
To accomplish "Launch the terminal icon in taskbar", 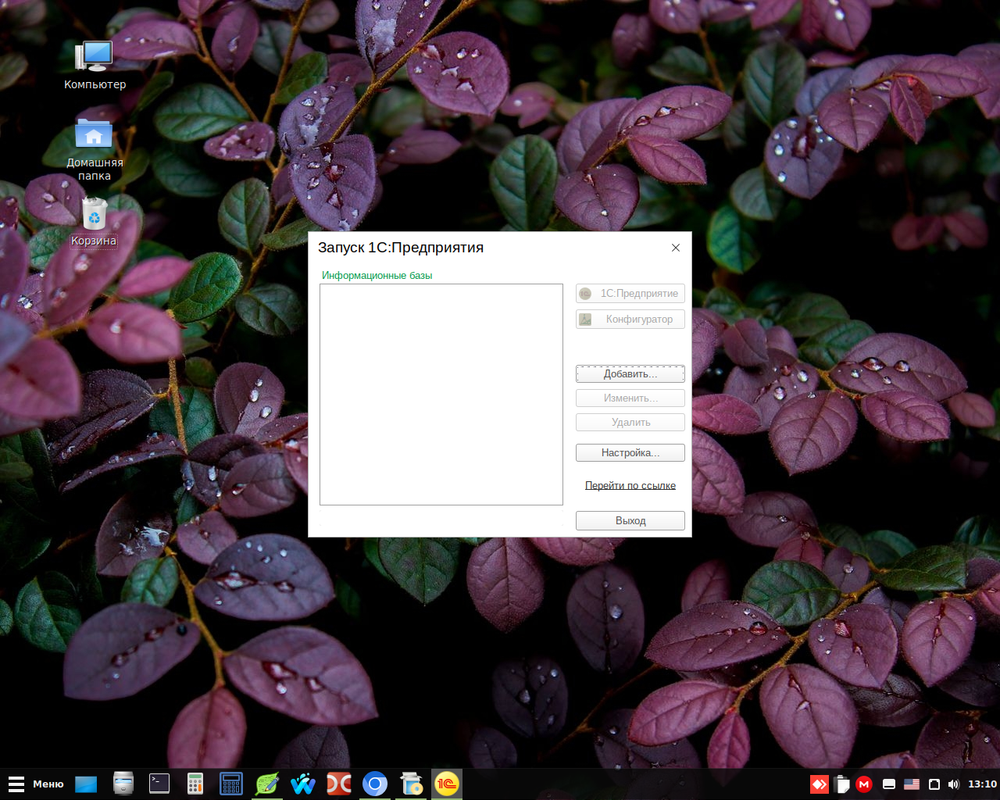I will click(x=159, y=784).
